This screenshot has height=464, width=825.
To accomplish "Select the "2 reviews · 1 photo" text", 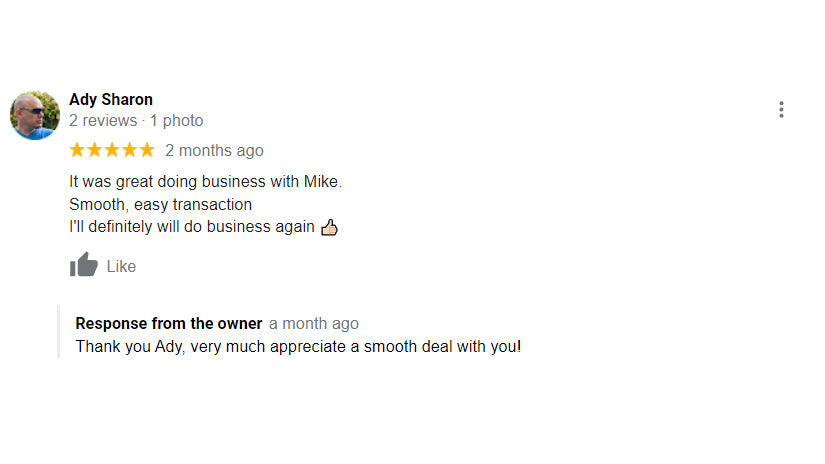I will (x=136, y=121).
